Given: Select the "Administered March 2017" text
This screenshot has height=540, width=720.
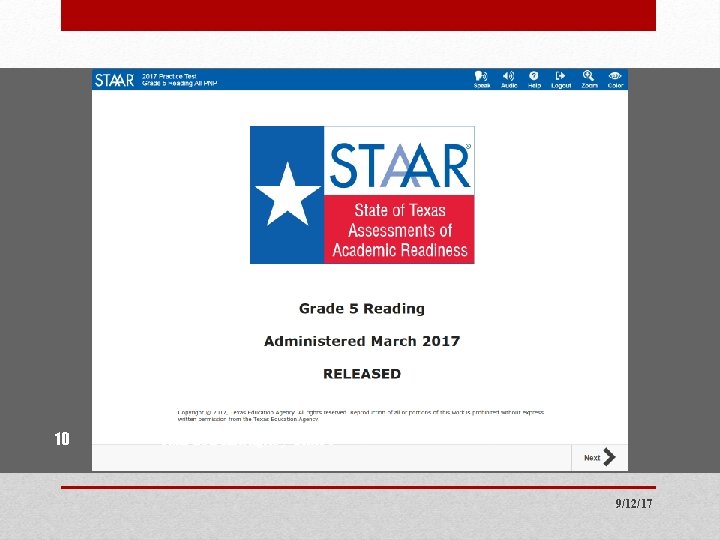Looking at the screenshot, I should [362, 341].
